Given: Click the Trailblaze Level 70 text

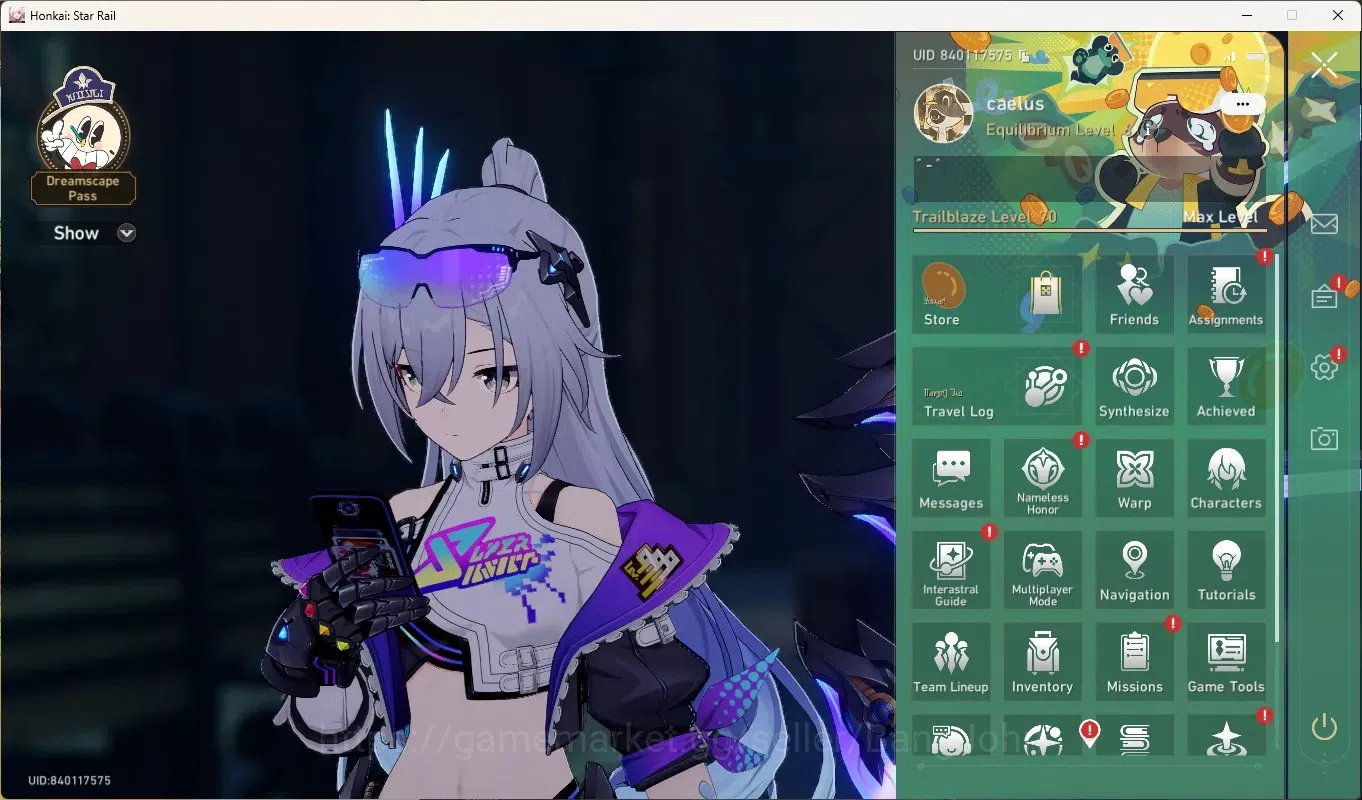Looking at the screenshot, I should click(x=985, y=217).
